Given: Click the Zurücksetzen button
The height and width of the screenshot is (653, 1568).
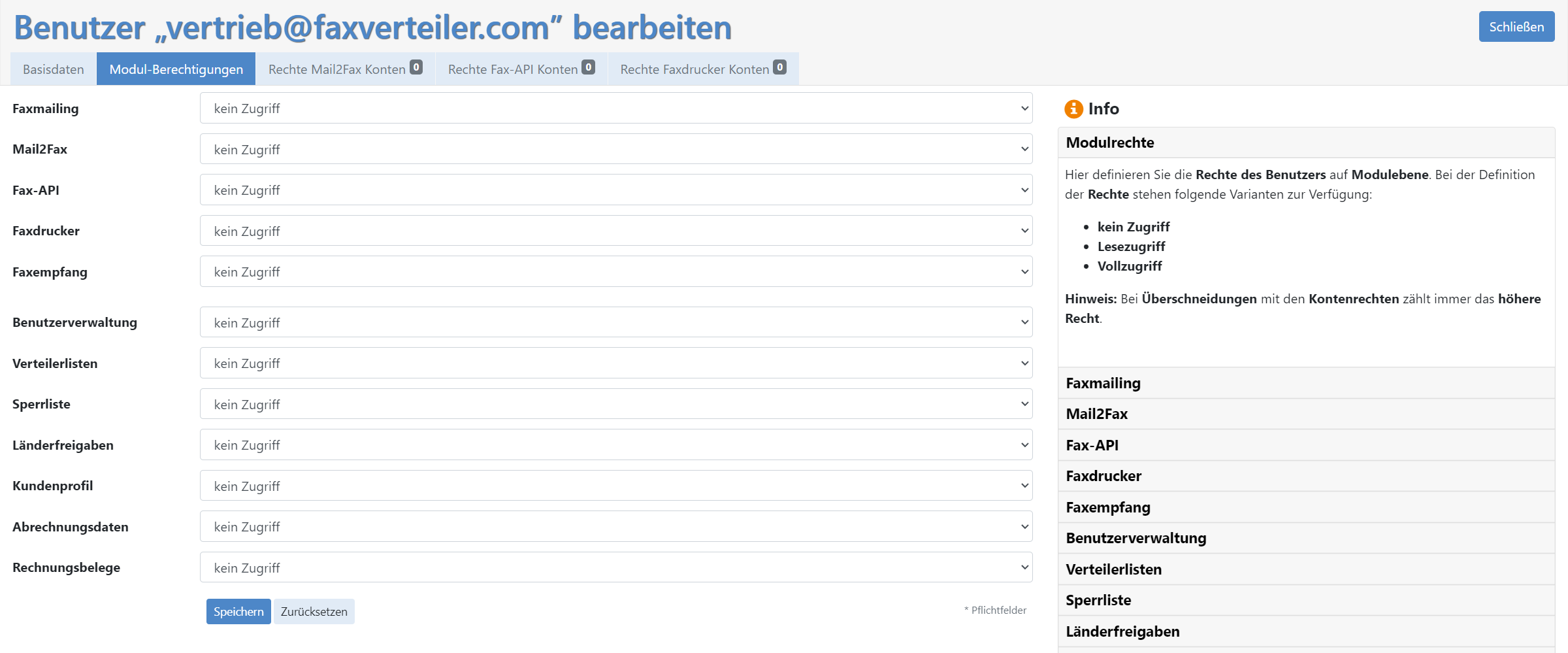Looking at the screenshot, I should tap(314, 612).
